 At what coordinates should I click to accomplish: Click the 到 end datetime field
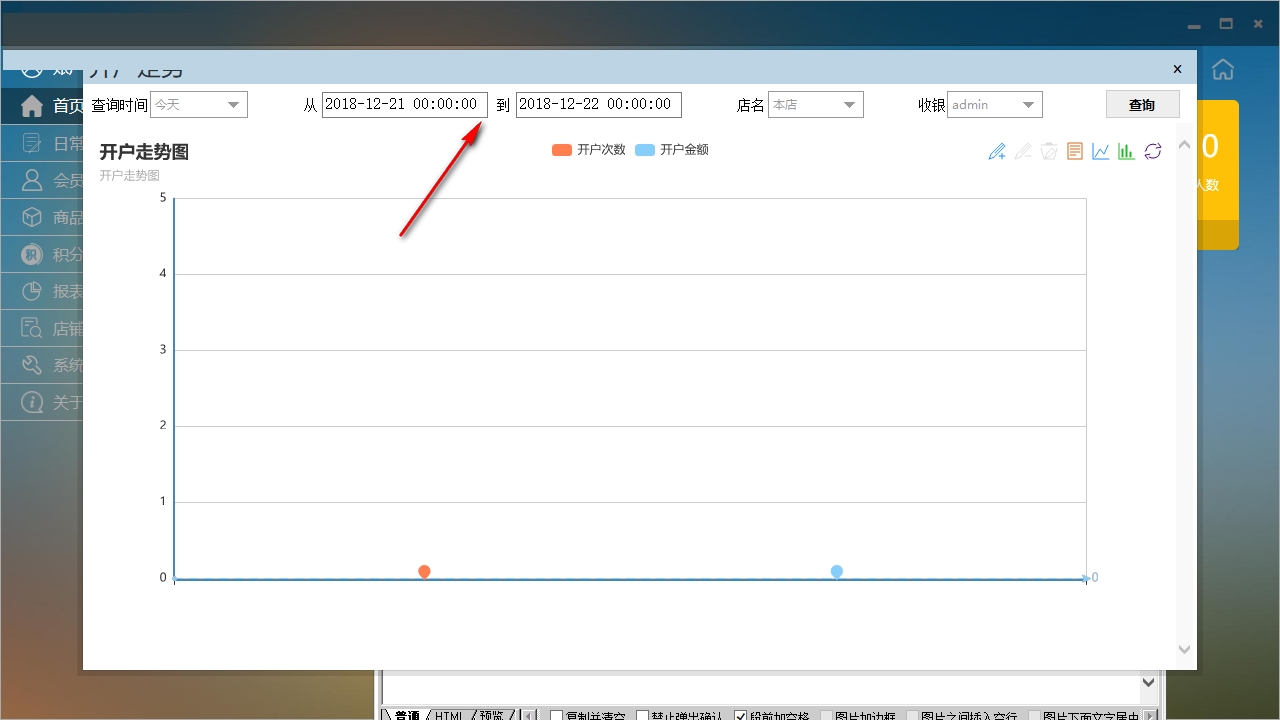point(599,104)
